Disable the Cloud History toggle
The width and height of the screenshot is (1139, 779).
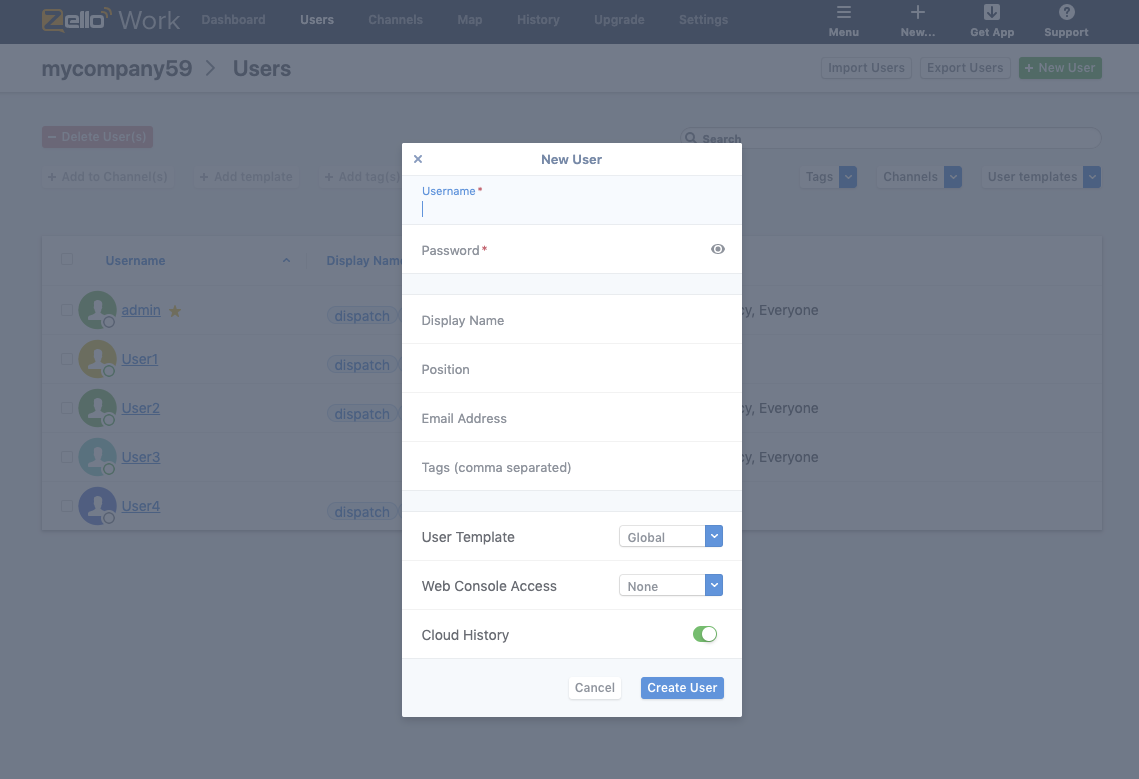(x=705, y=634)
